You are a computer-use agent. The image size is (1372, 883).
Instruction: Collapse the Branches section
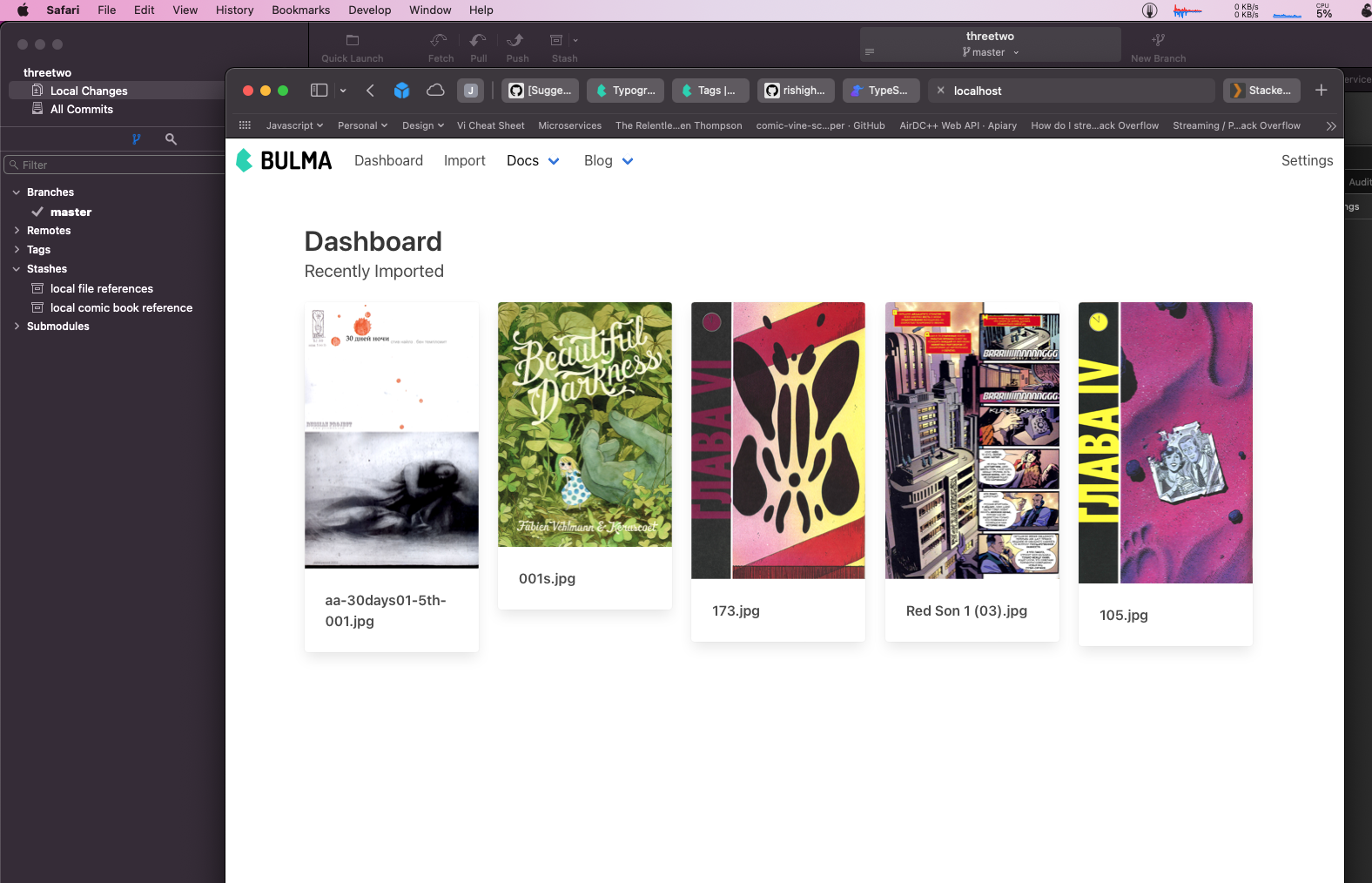17,192
